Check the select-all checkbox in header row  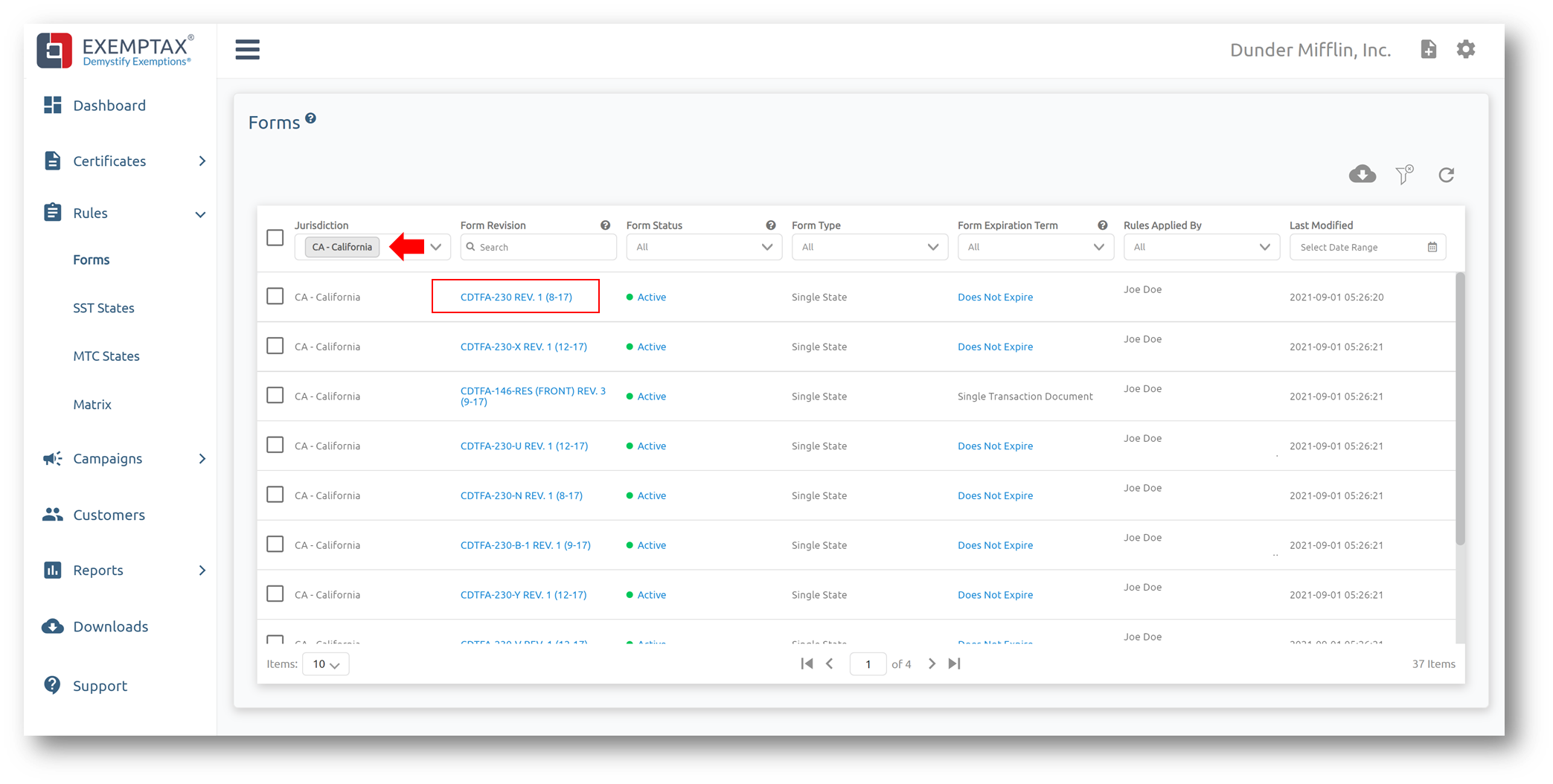(x=275, y=237)
